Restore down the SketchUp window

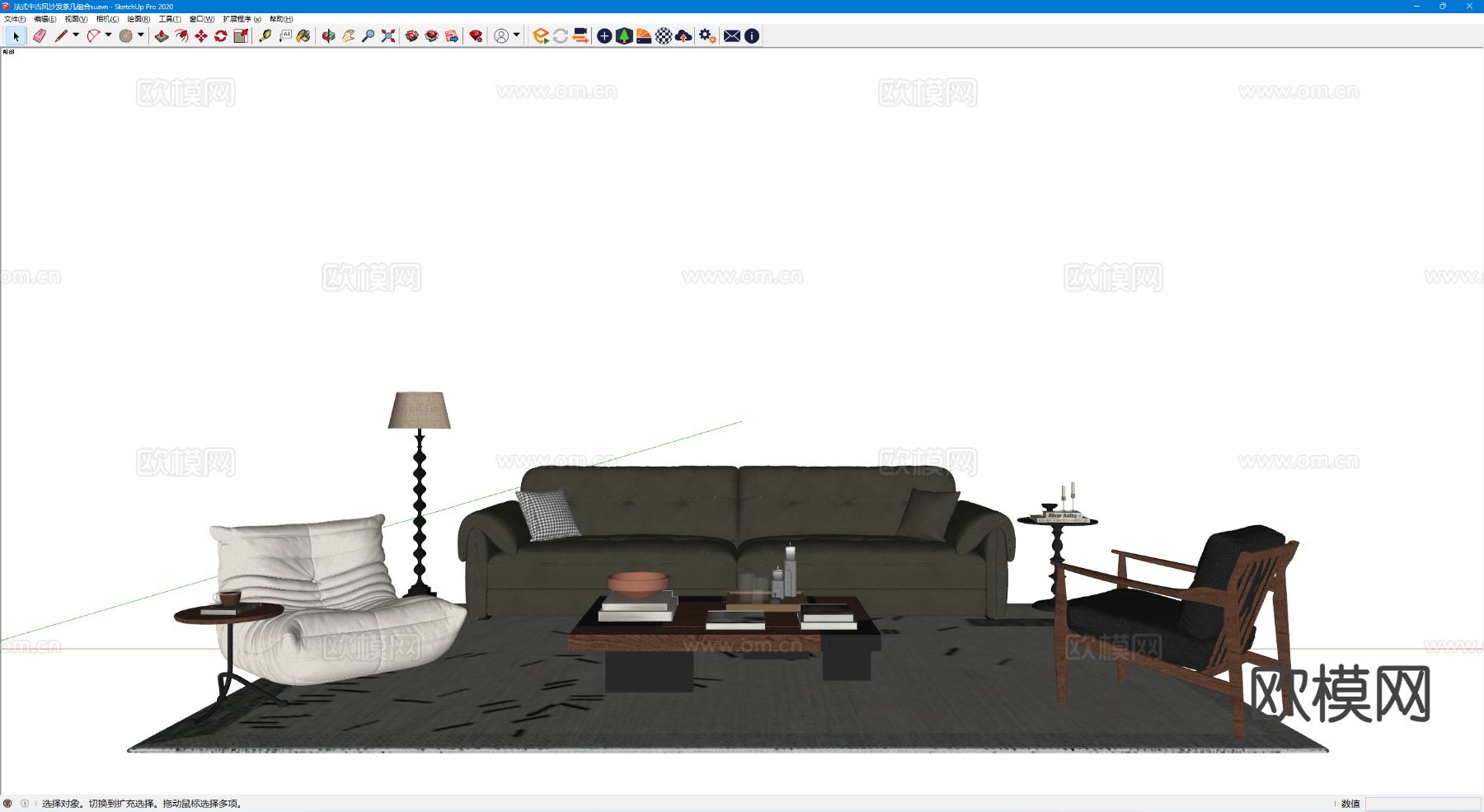pyautogui.click(x=1443, y=6)
